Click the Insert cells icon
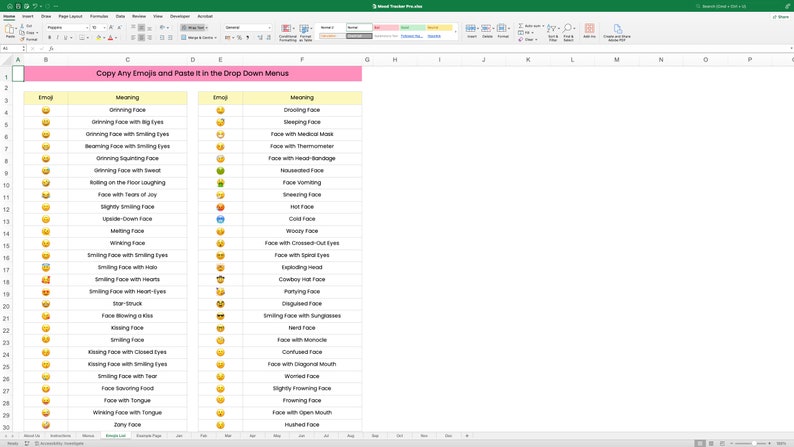 tap(471, 28)
